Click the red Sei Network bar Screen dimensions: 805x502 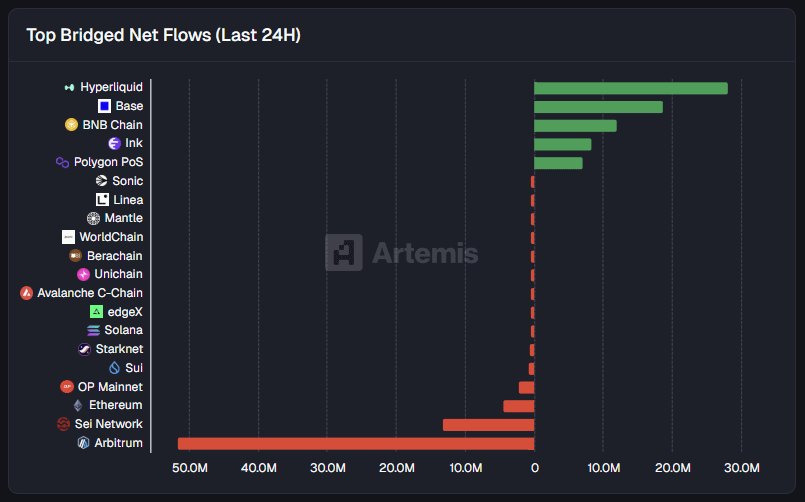(488, 424)
